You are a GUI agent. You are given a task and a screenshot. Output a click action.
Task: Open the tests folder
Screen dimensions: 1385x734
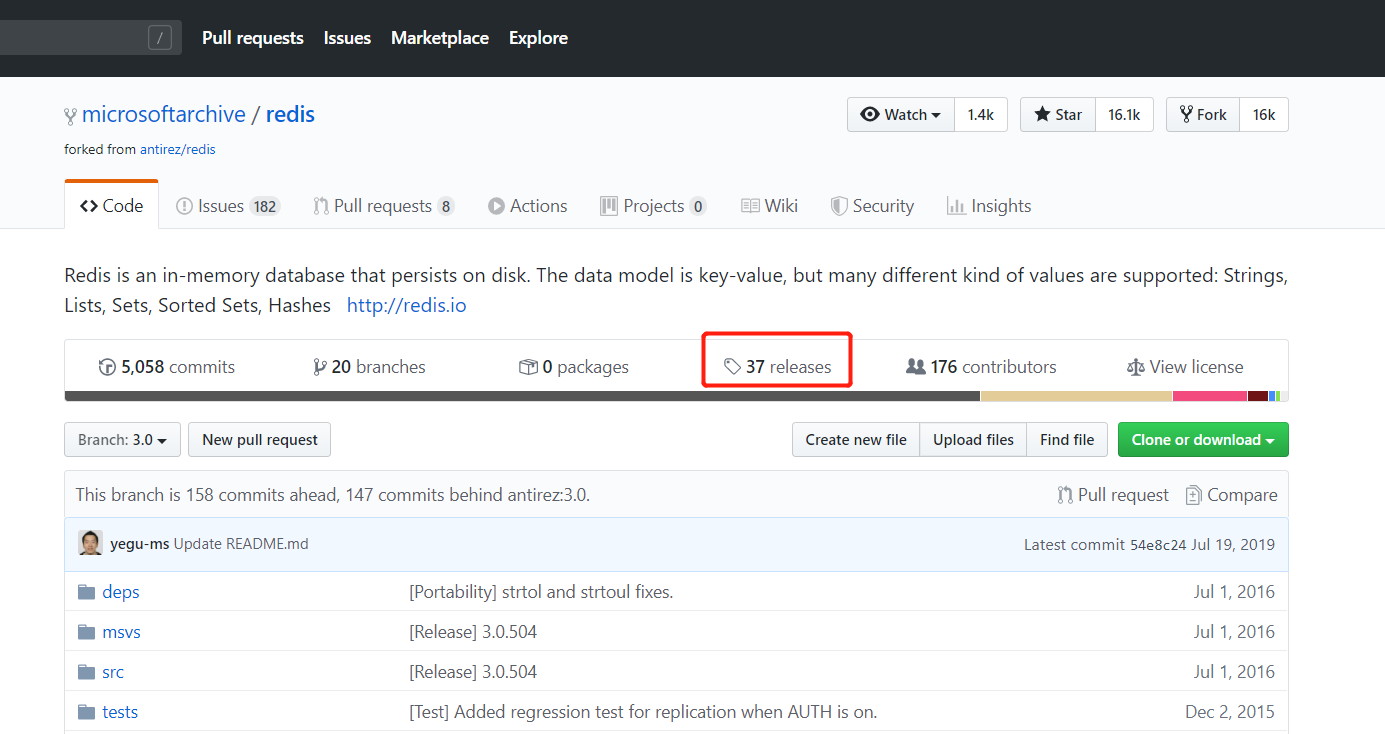120,712
